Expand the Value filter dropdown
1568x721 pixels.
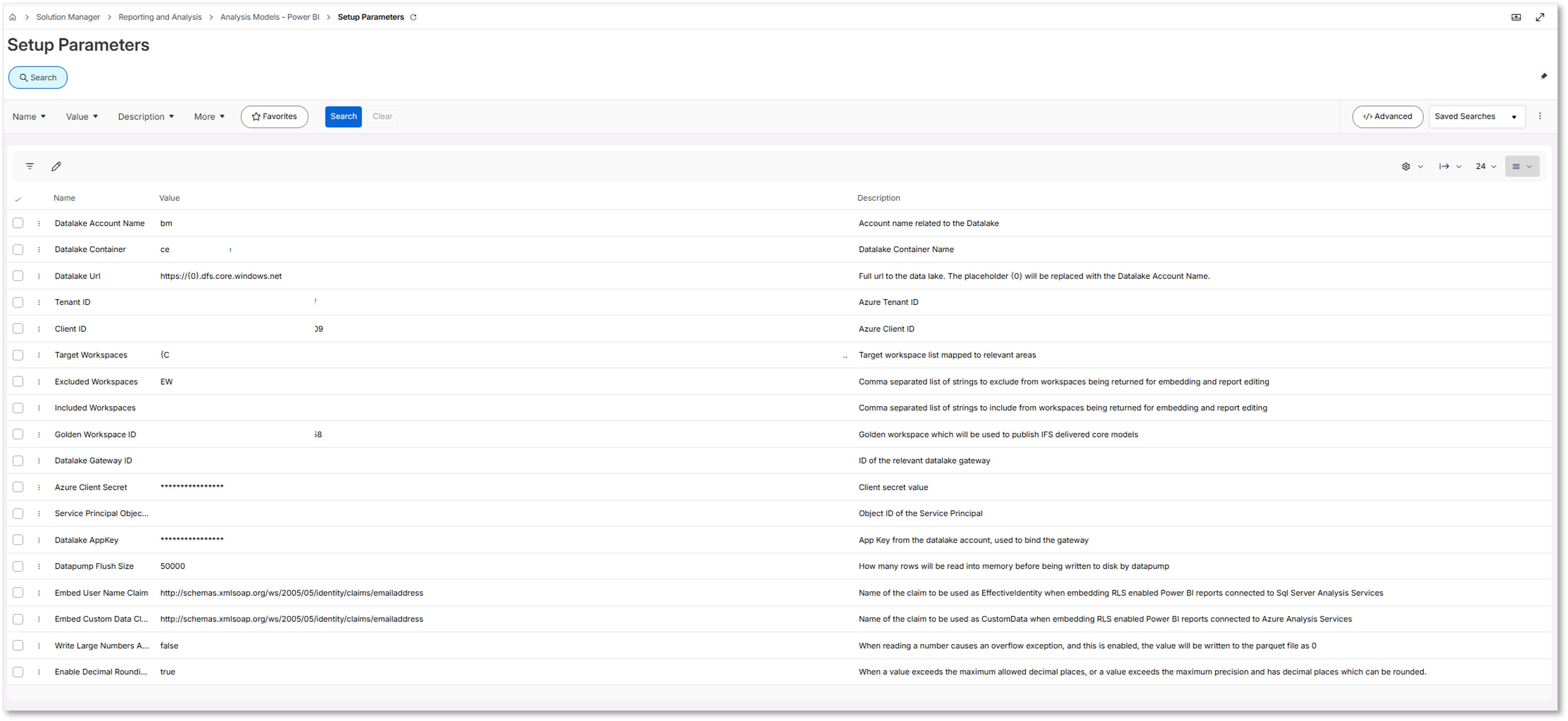(x=82, y=117)
